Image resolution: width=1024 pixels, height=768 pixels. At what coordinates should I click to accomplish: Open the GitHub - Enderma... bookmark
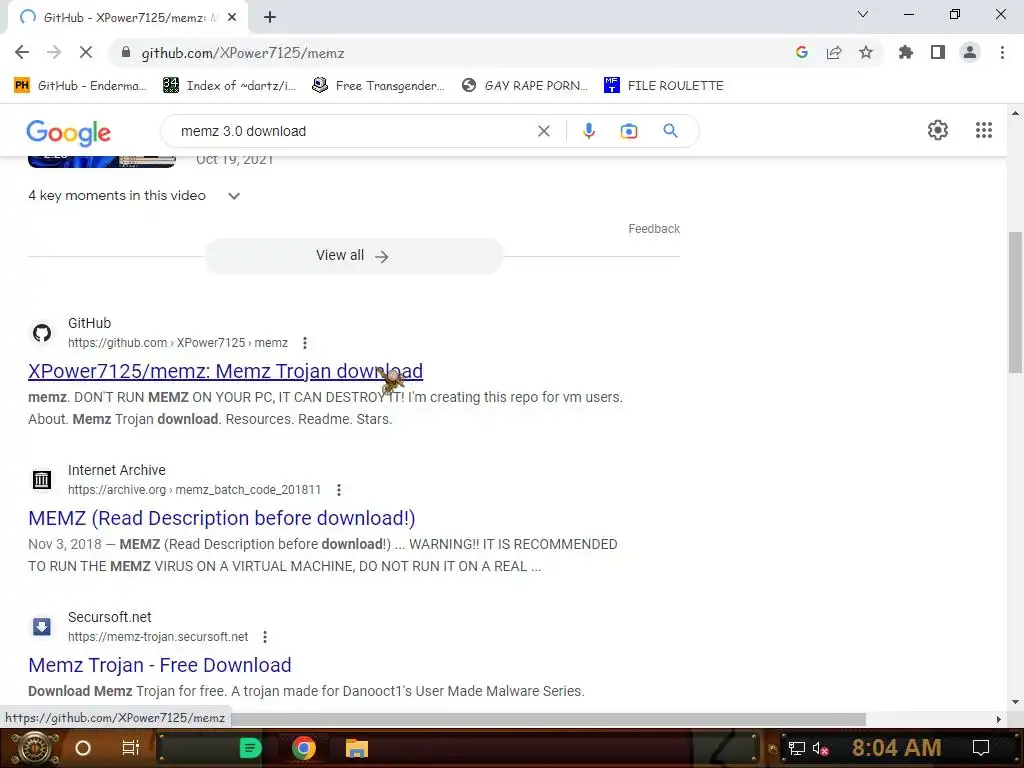pos(80,86)
